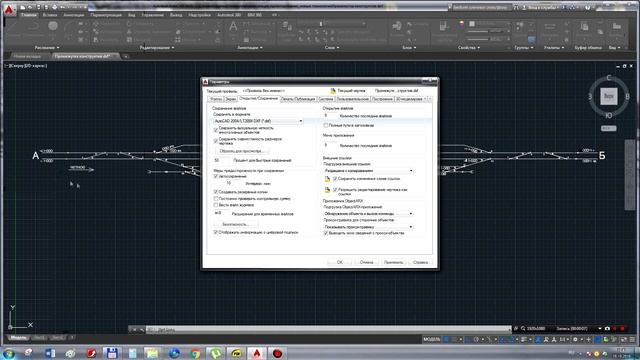
Task: Disable the 'Автосохранение' checkbox
Action: click(216, 176)
